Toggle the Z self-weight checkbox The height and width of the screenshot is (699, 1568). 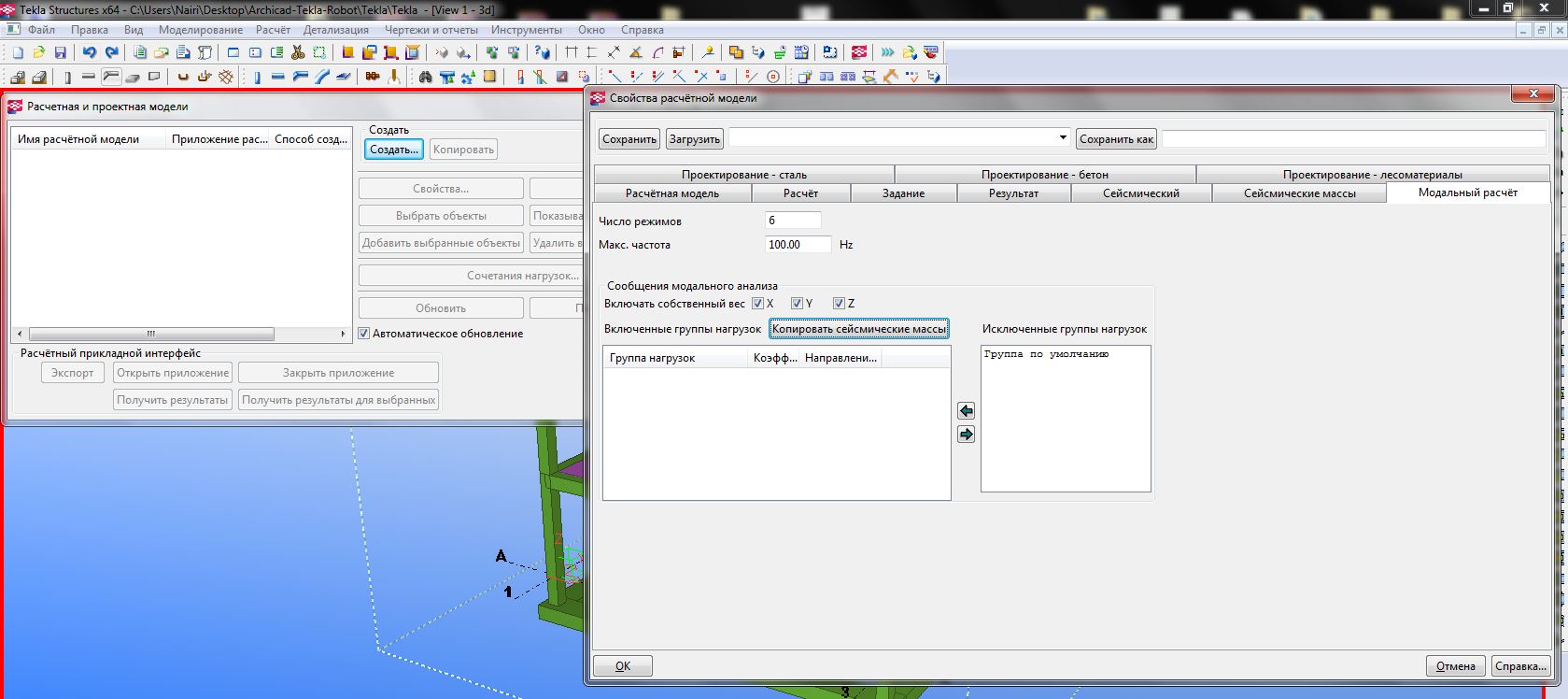tap(839, 304)
